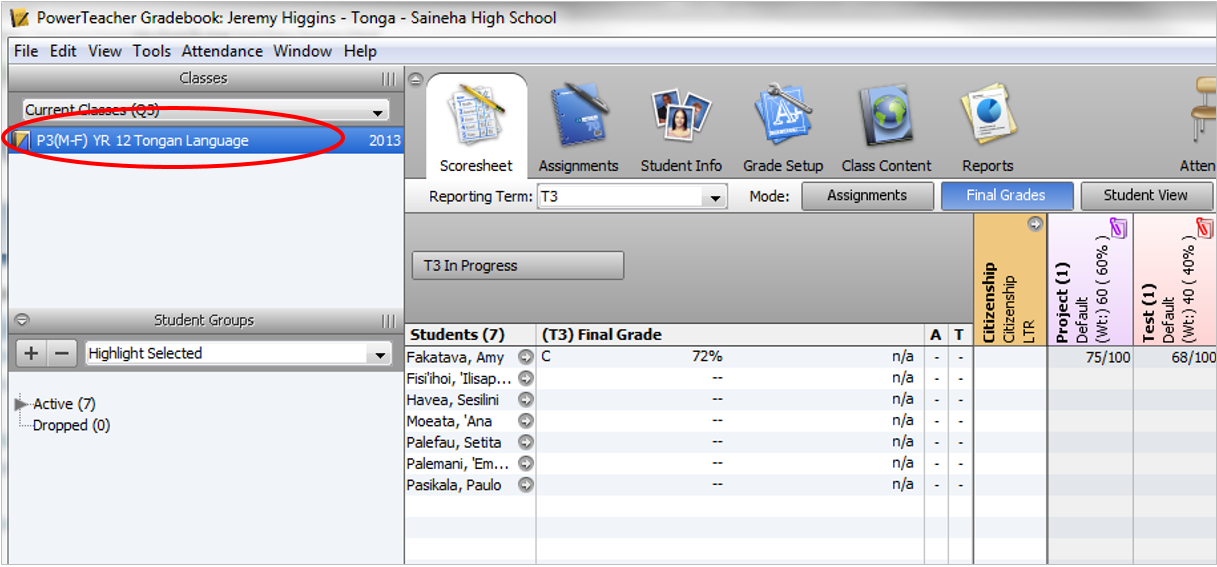Click arrow icon next to Palefau, Setita
Screen dimensions: 1217x567
pos(525,443)
